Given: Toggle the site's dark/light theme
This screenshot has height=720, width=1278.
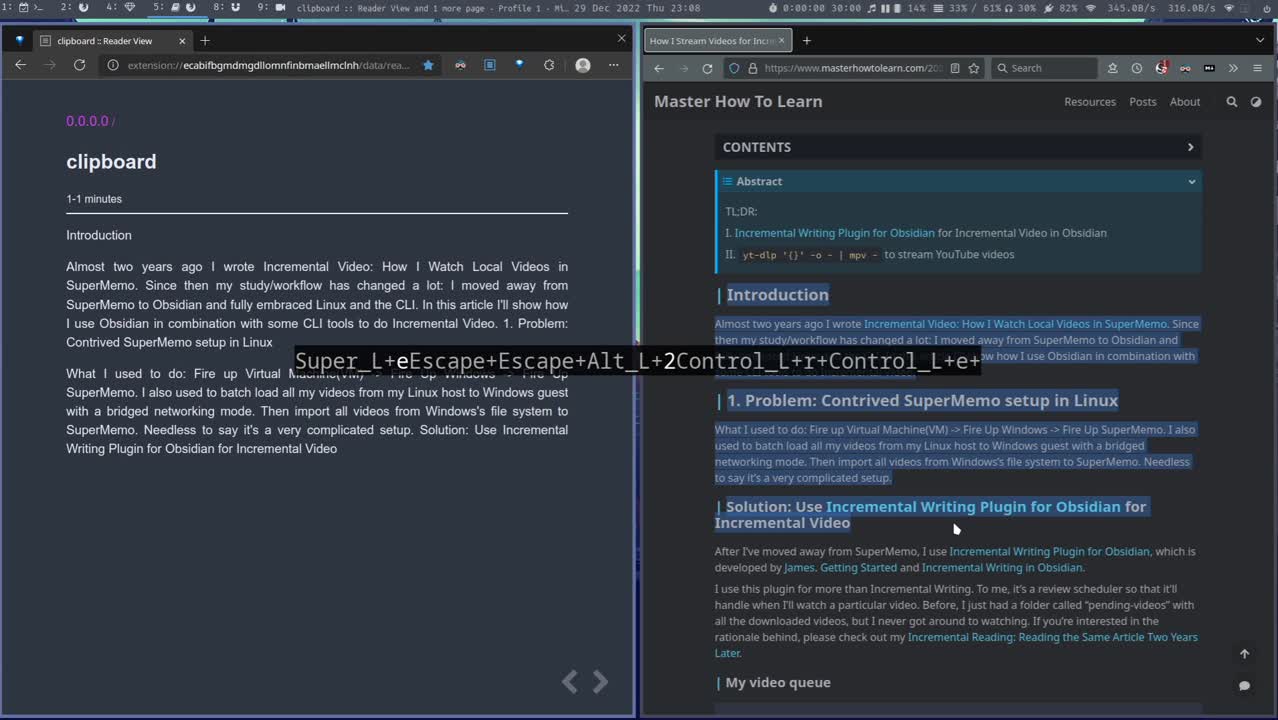Looking at the screenshot, I should click(x=1256, y=102).
